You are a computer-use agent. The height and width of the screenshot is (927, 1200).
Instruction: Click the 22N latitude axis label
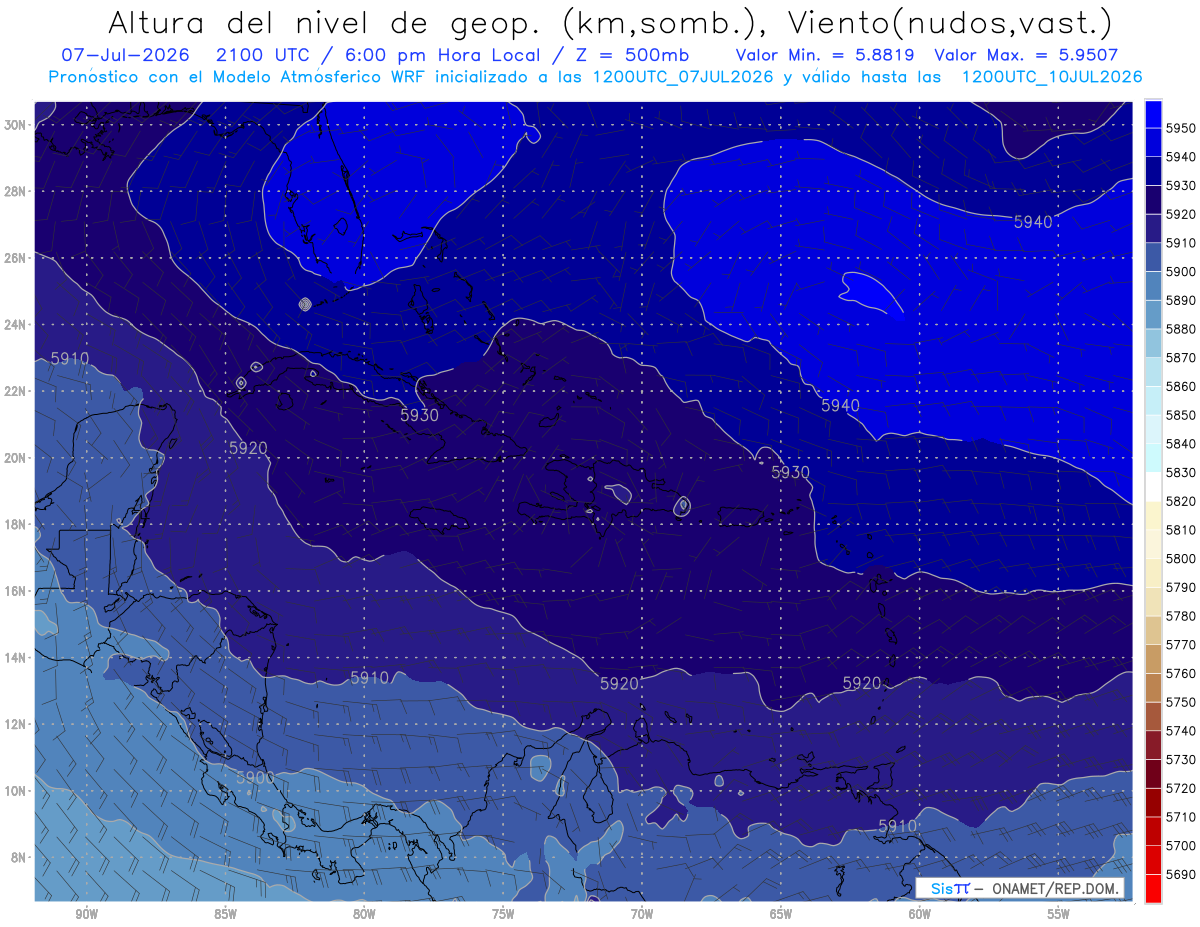[x=15, y=391]
